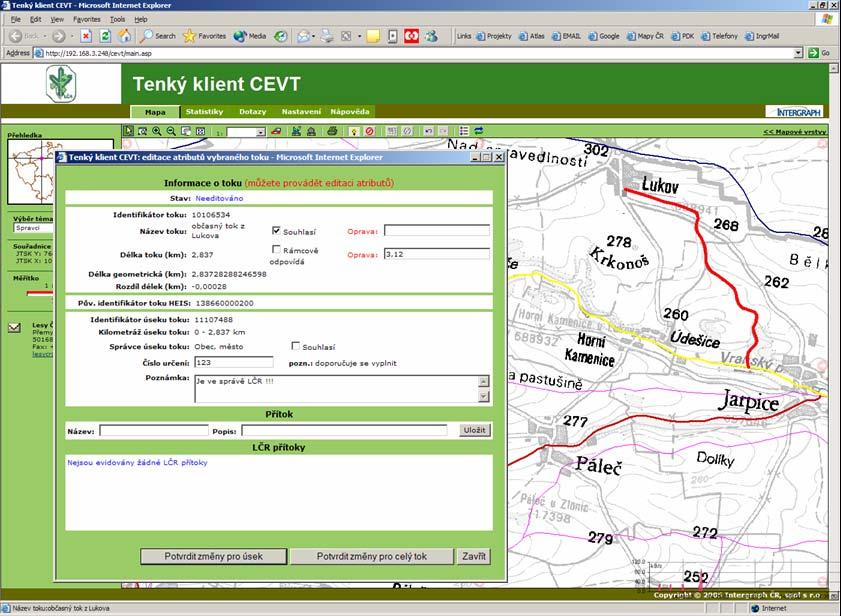Go to the browser Home page
Screen dimensions: 841x616
point(124,36)
